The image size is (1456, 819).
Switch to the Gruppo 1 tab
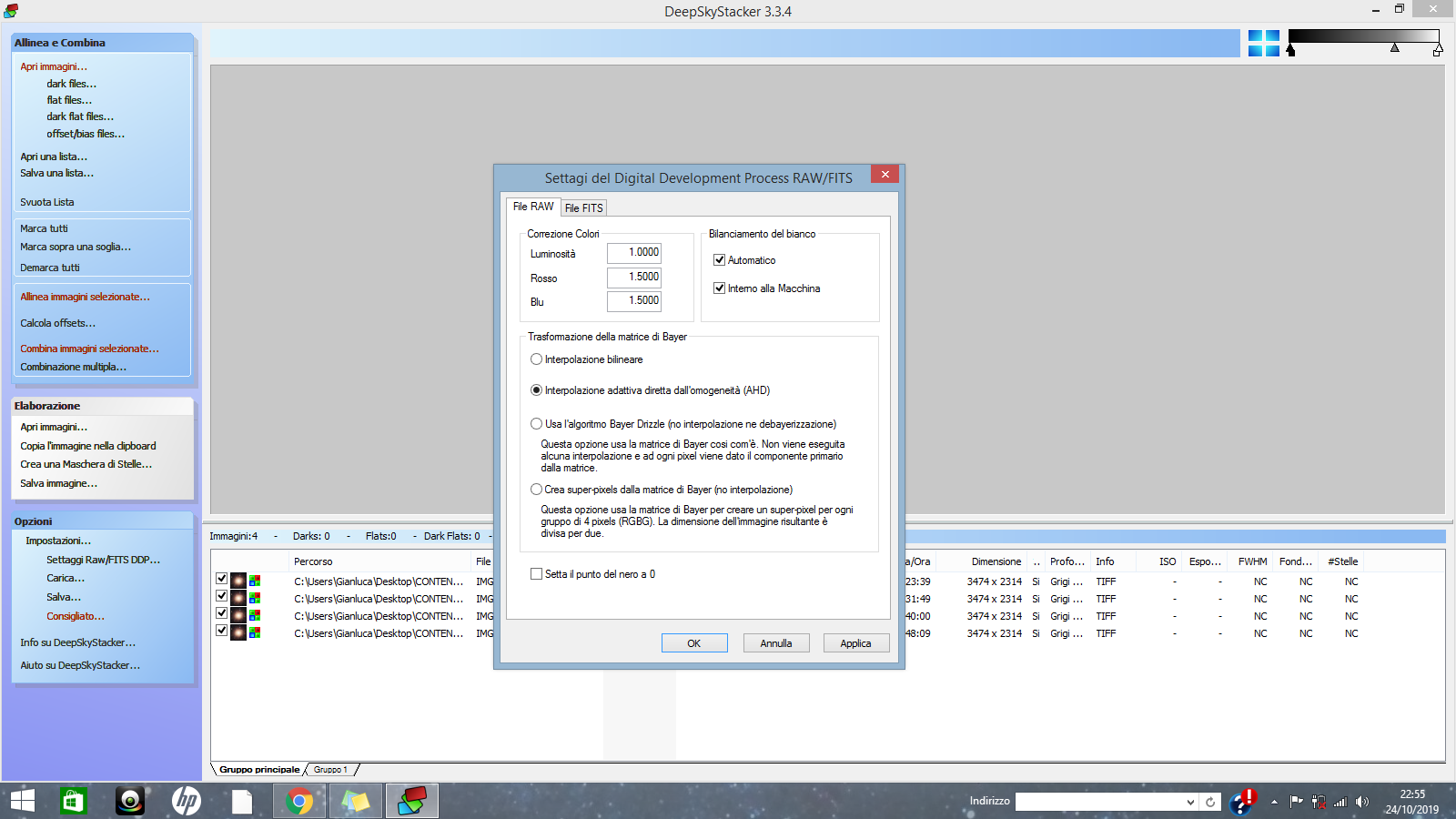[330, 770]
